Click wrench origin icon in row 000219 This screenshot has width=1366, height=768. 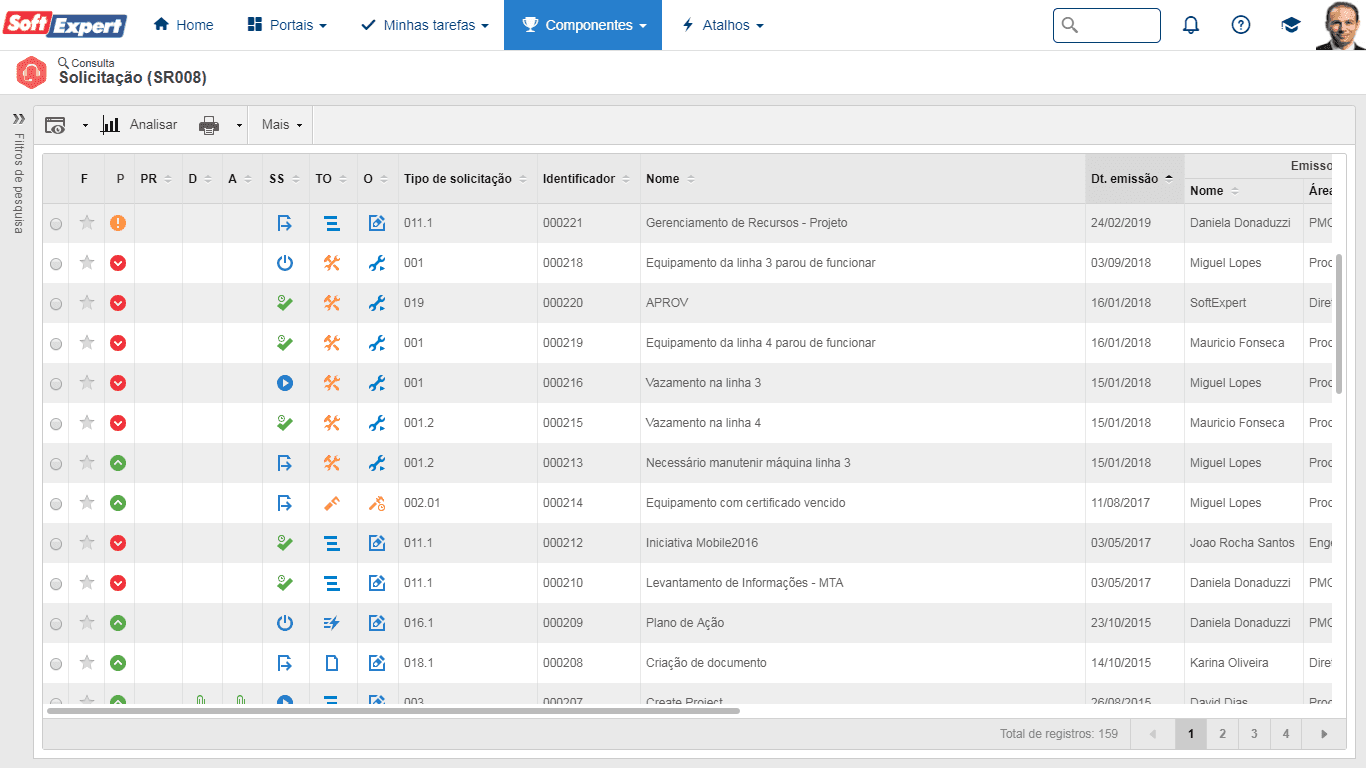tap(377, 343)
